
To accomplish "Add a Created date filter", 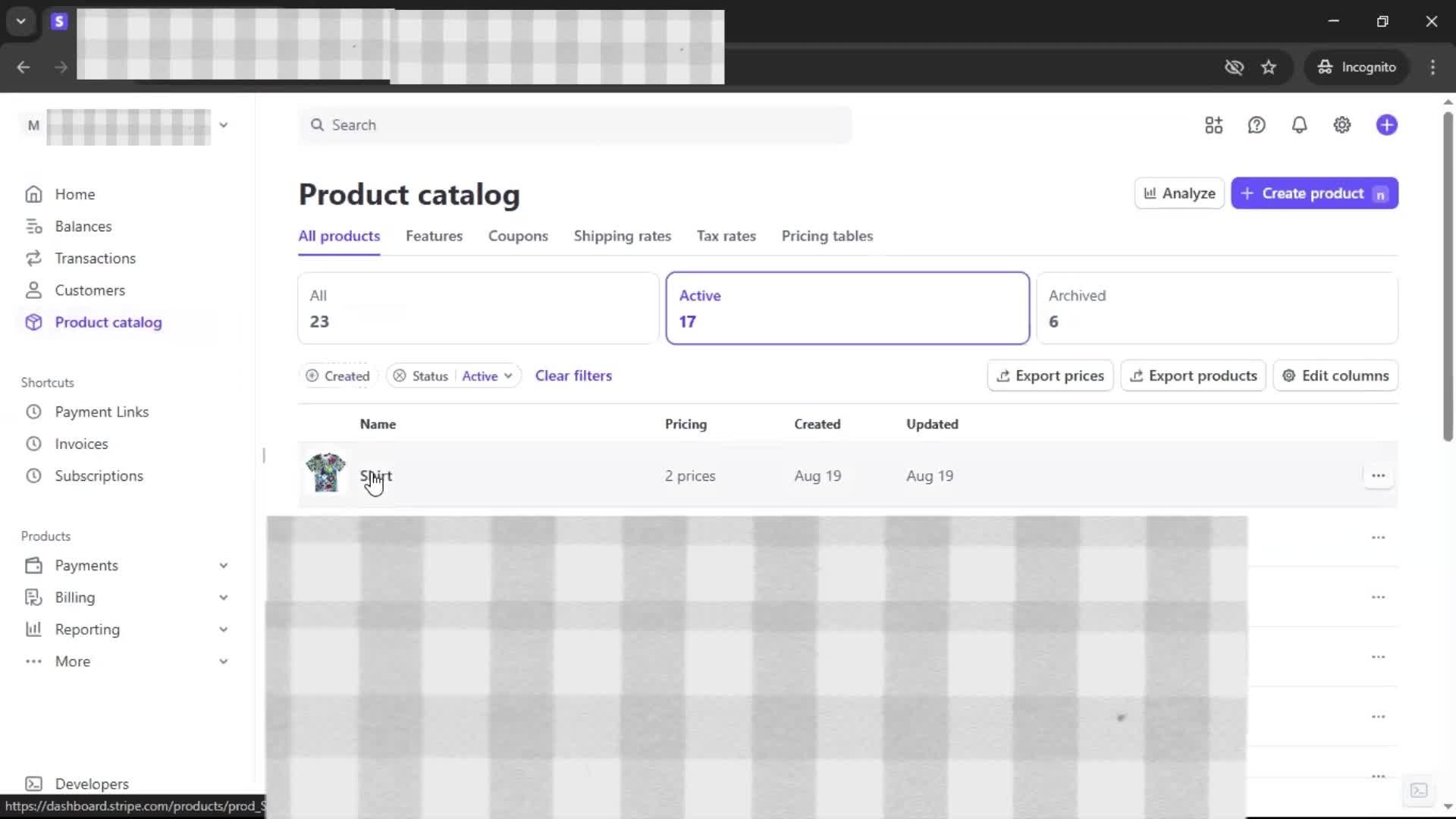I will click(337, 376).
